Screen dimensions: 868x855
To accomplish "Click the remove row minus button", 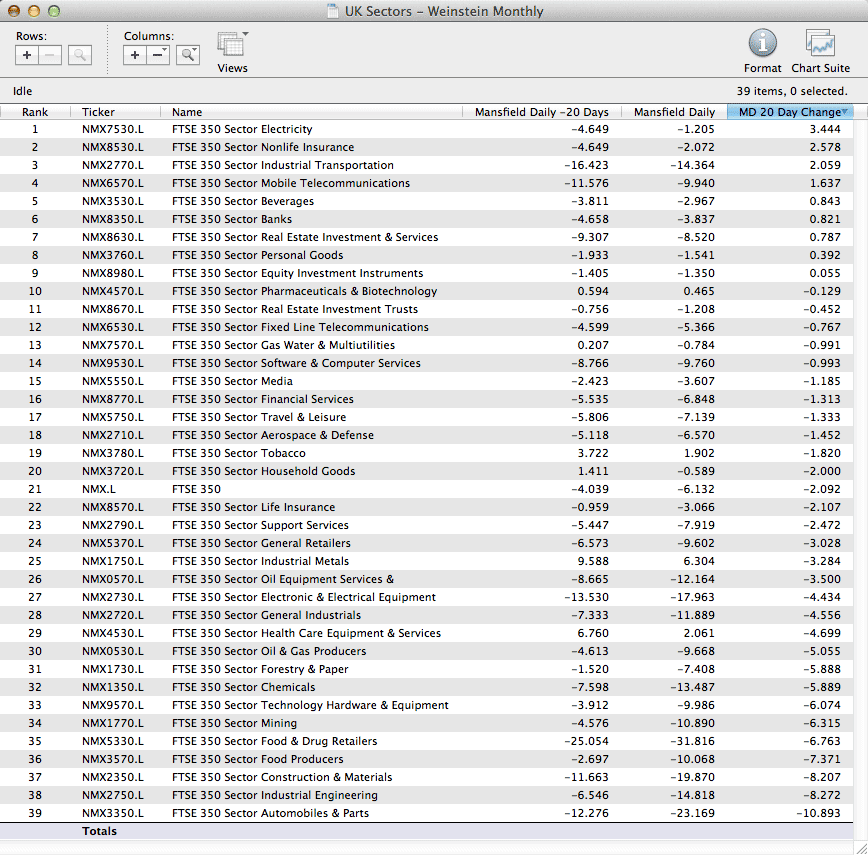I will 50,55.
